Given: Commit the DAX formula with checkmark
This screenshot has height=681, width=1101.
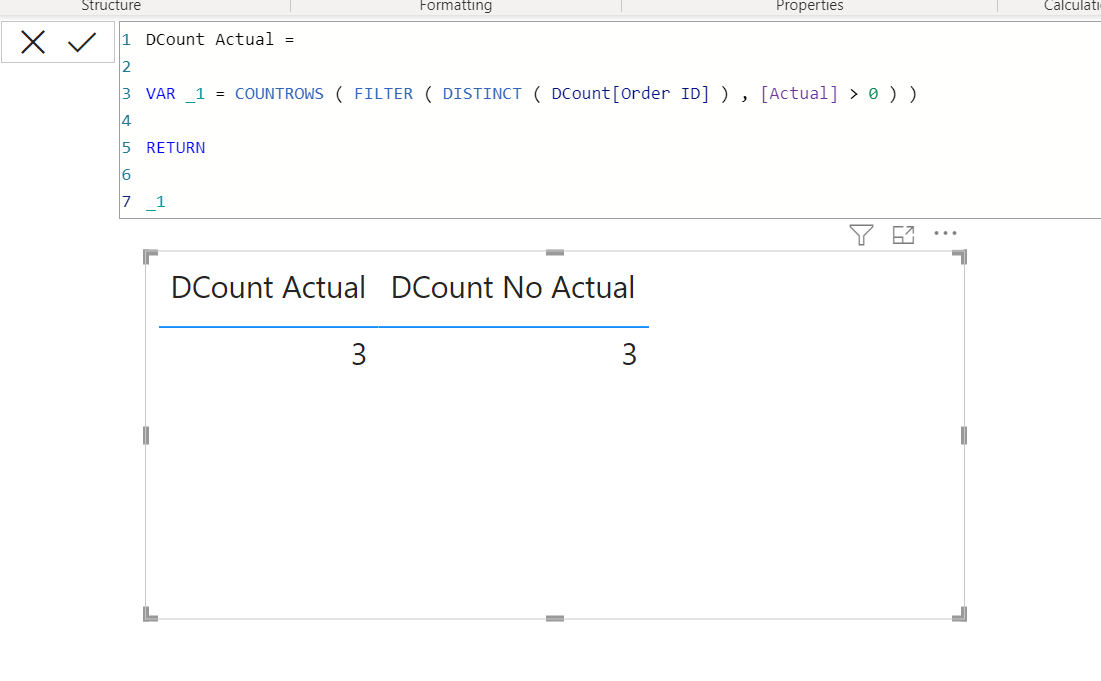Looking at the screenshot, I should (82, 42).
